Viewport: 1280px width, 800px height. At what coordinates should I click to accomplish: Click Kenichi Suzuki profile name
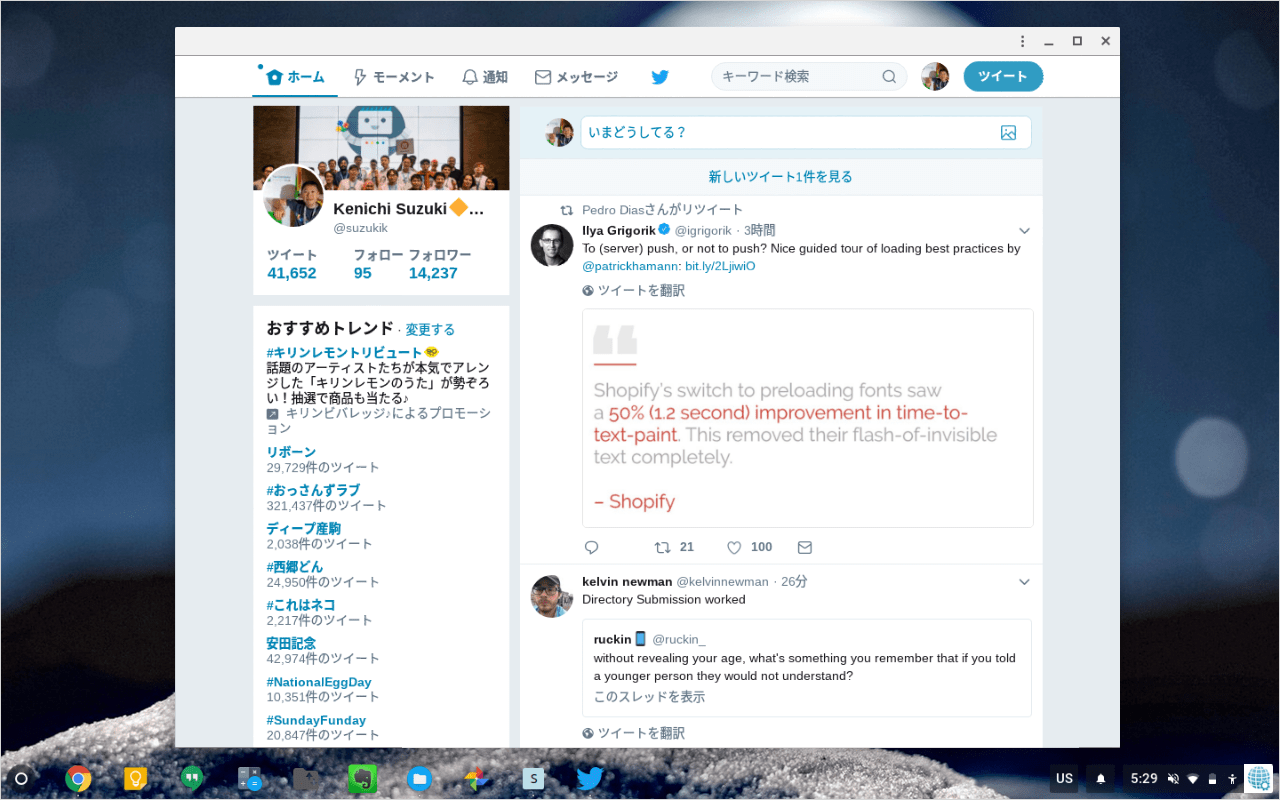click(x=408, y=209)
